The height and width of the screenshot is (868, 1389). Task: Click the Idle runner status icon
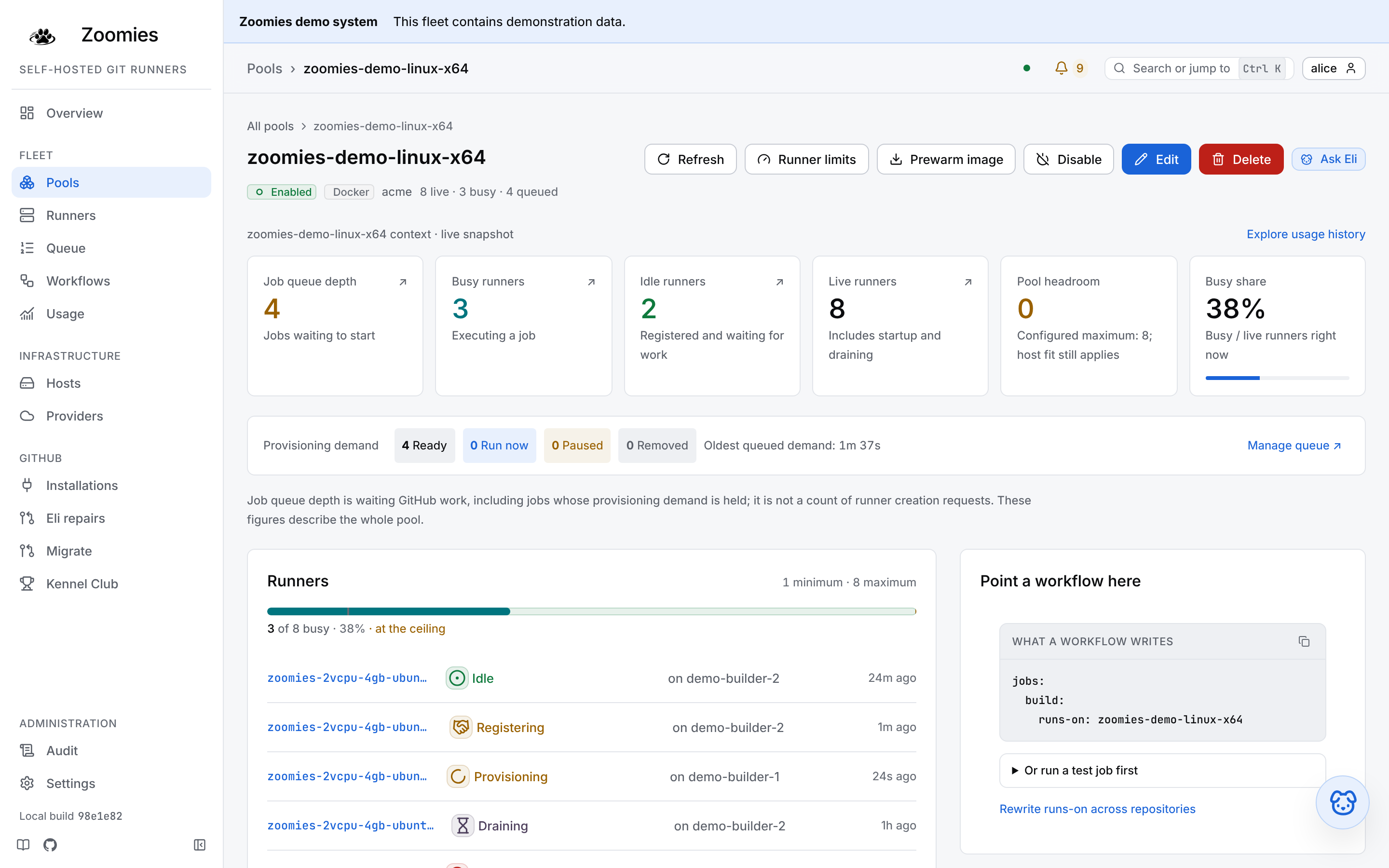(x=457, y=678)
